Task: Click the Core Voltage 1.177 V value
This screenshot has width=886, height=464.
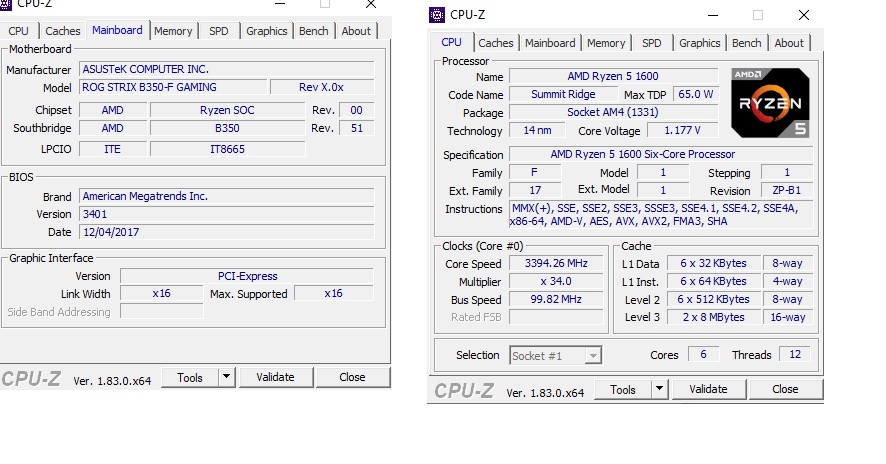Action: [x=683, y=131]
